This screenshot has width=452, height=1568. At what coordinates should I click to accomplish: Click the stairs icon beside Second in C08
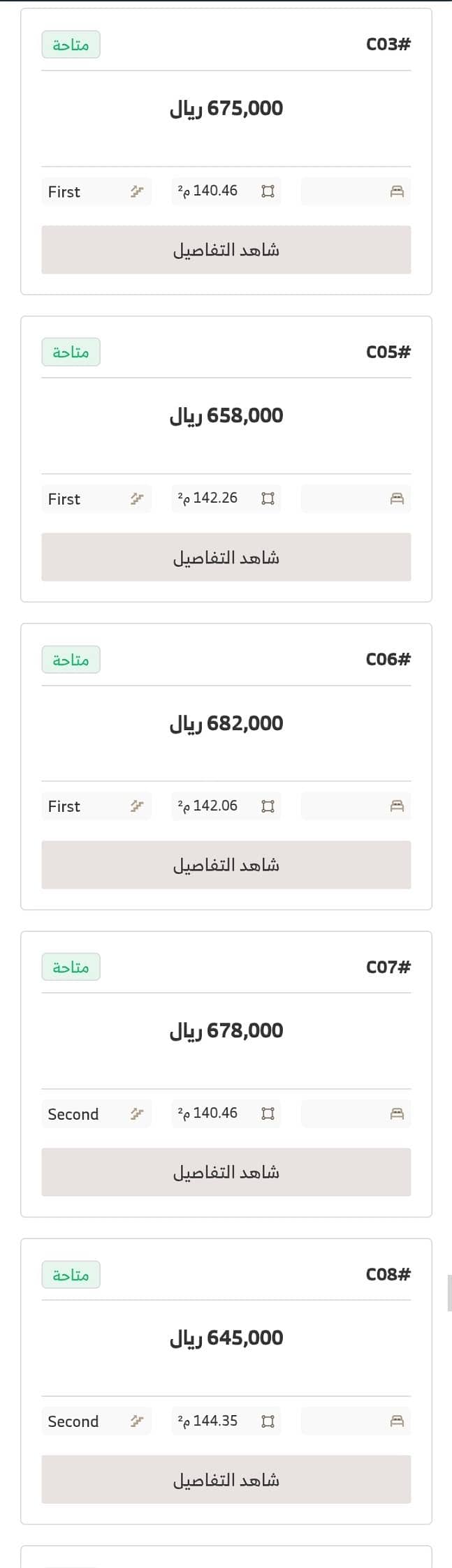coord(137,1421)
